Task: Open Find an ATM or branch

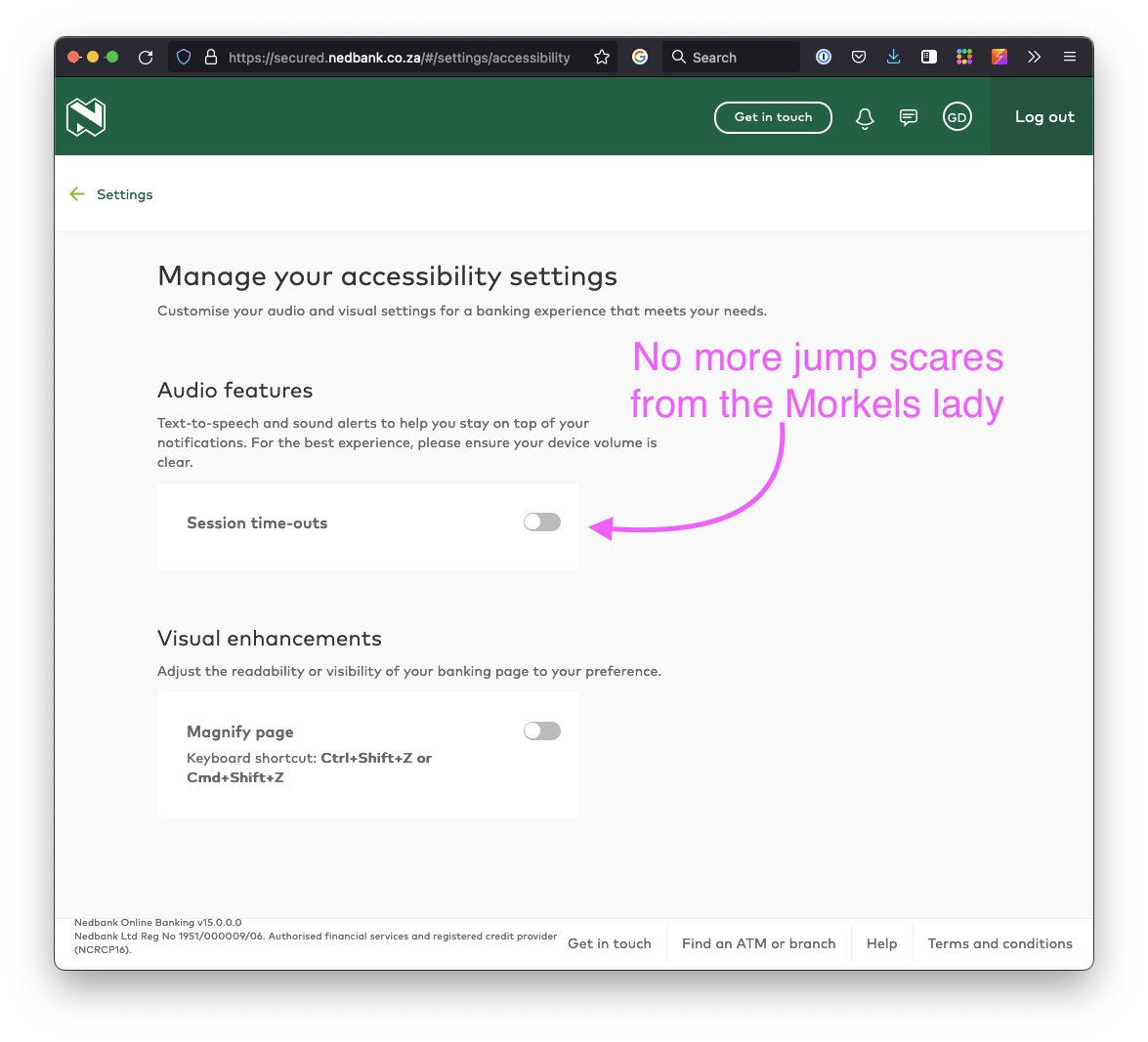Action: (x=758, y=943)
